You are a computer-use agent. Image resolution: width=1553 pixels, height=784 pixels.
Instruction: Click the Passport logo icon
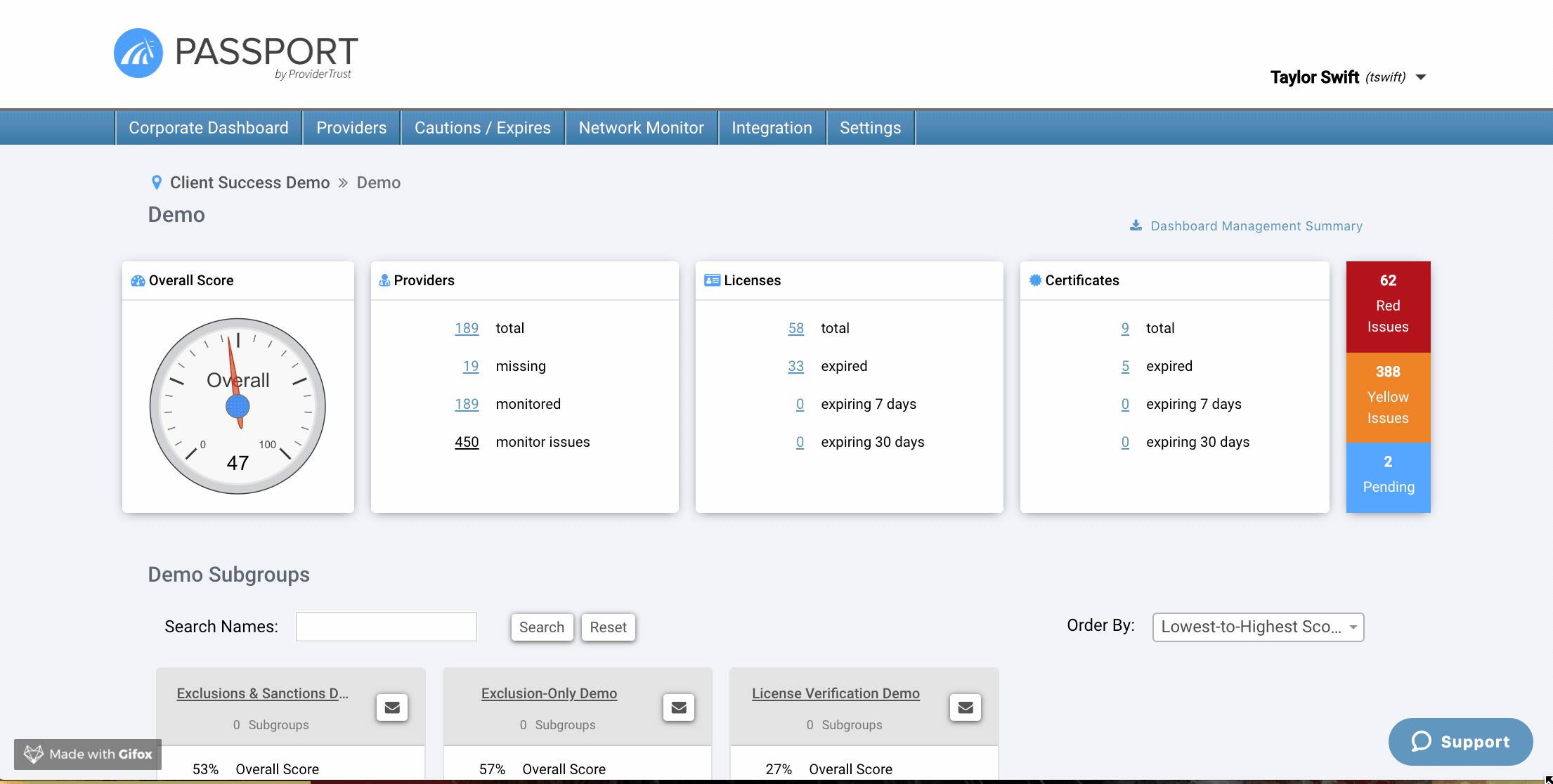[138, 53]
